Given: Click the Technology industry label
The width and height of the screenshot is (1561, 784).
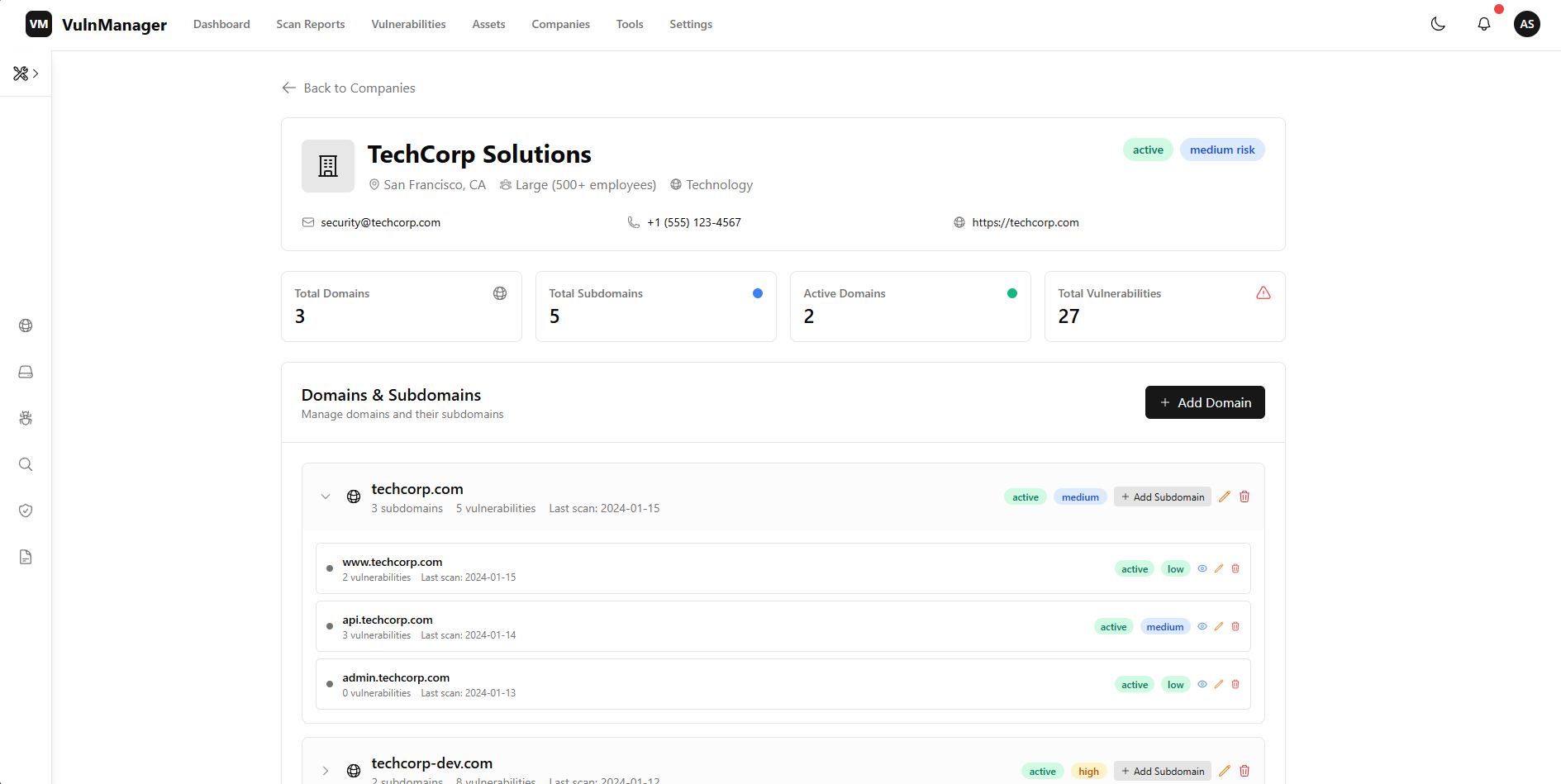Looking at the screenshot, I should [719, 184].
